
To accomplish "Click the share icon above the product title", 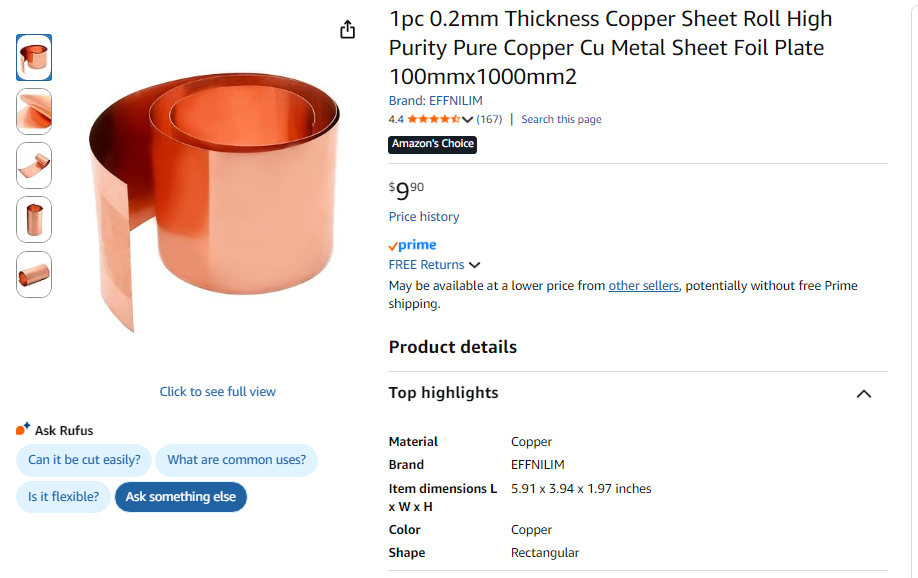I will tap(347, 30).
